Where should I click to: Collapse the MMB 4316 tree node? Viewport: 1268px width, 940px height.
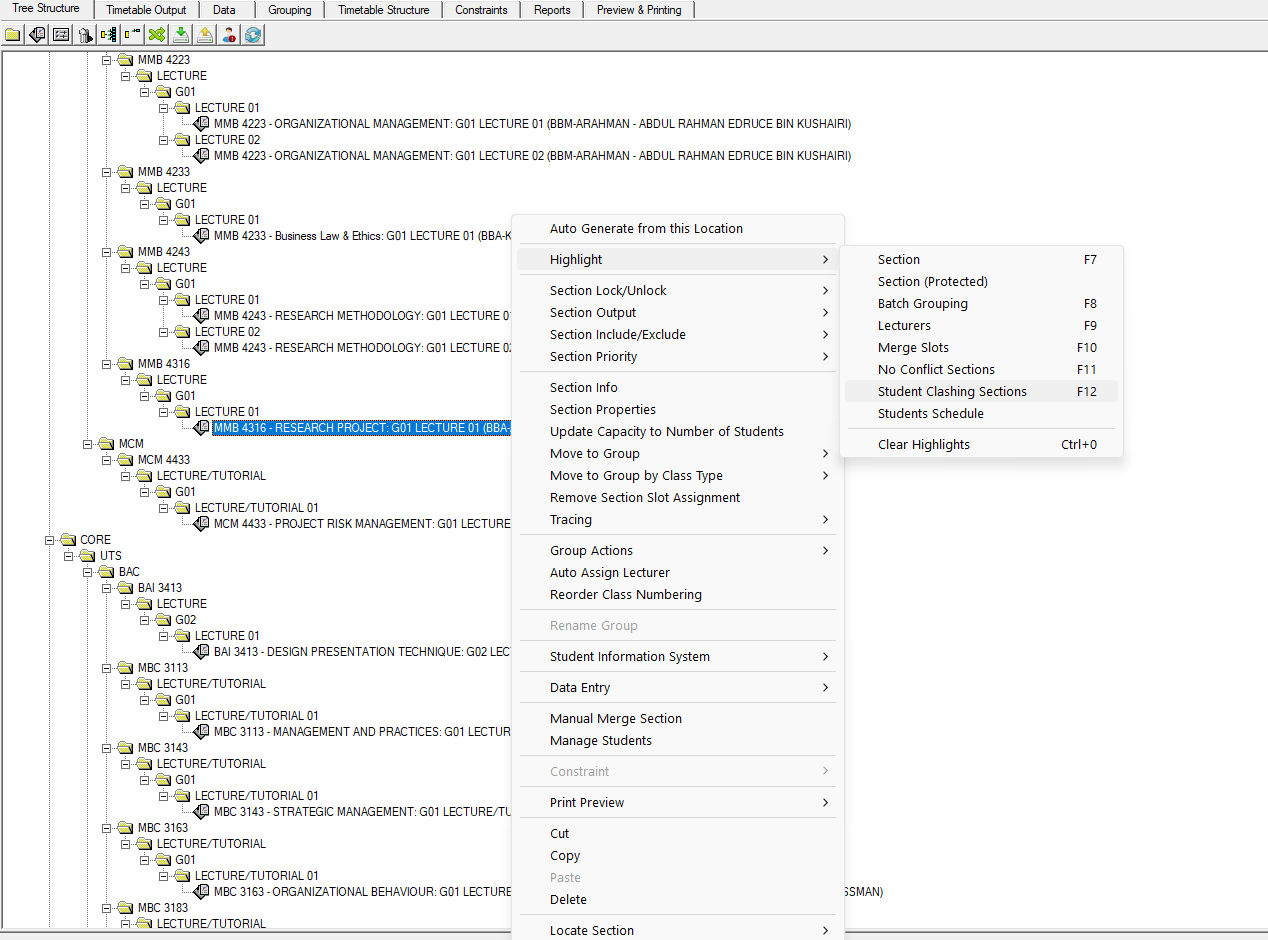(107, 364)
